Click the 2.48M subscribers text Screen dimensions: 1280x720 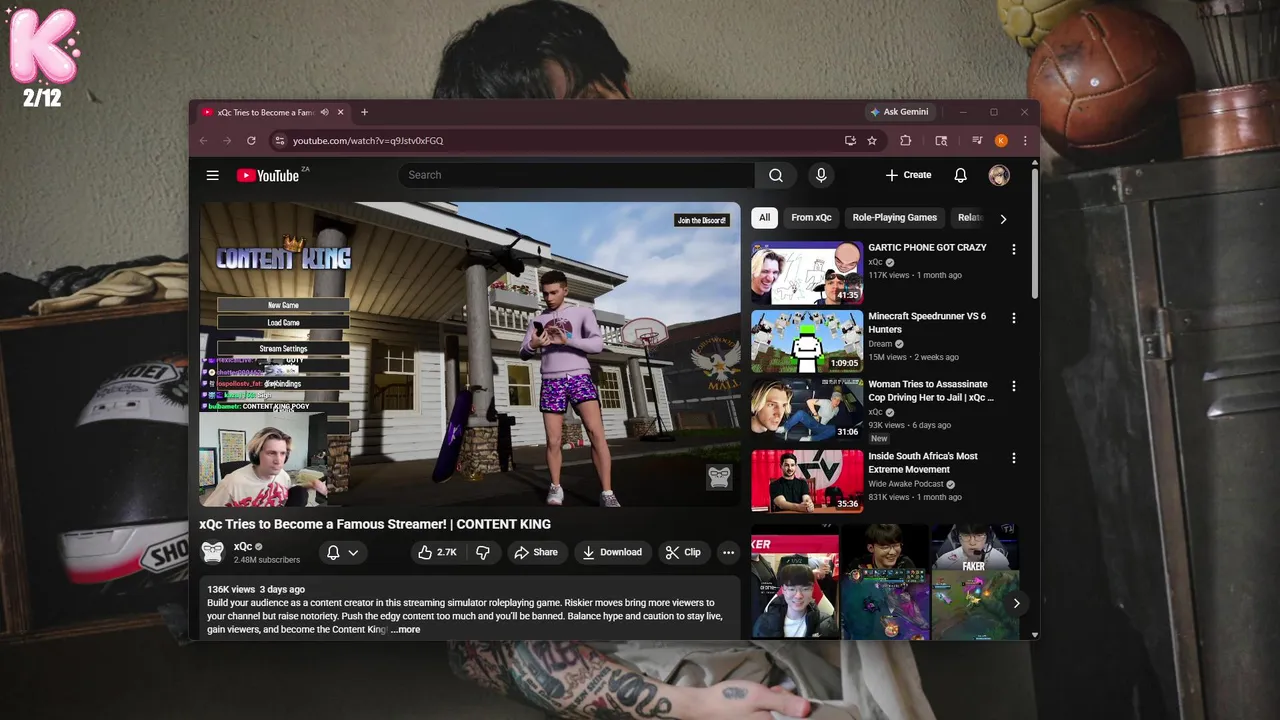pos(266,560)
